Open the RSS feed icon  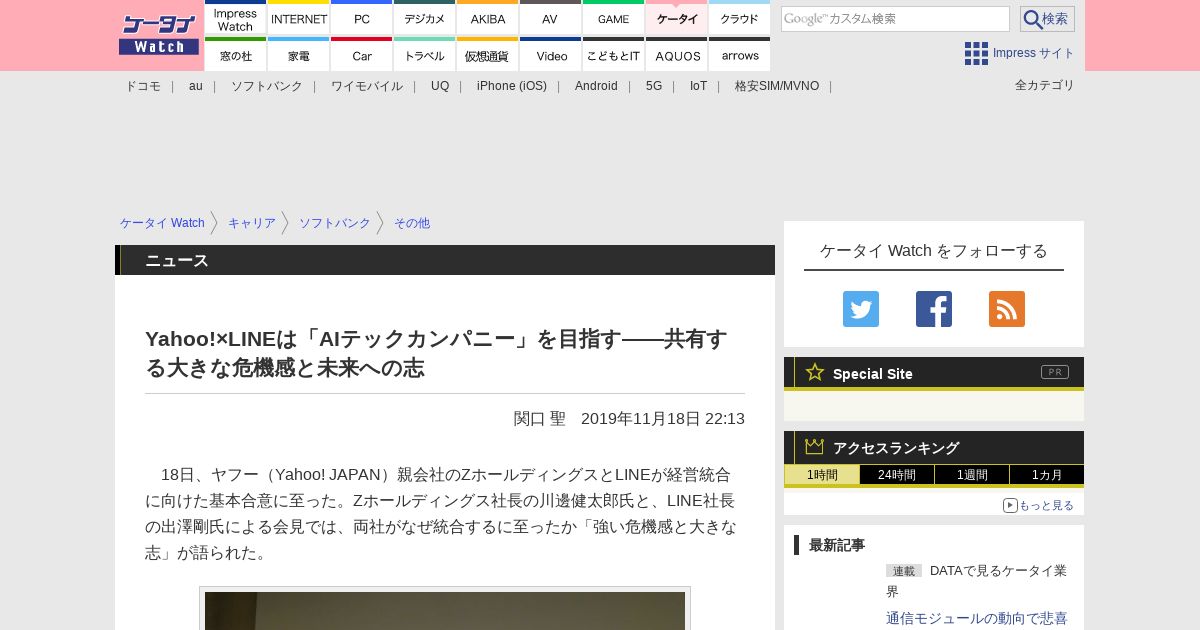(x=1007, y=309)
